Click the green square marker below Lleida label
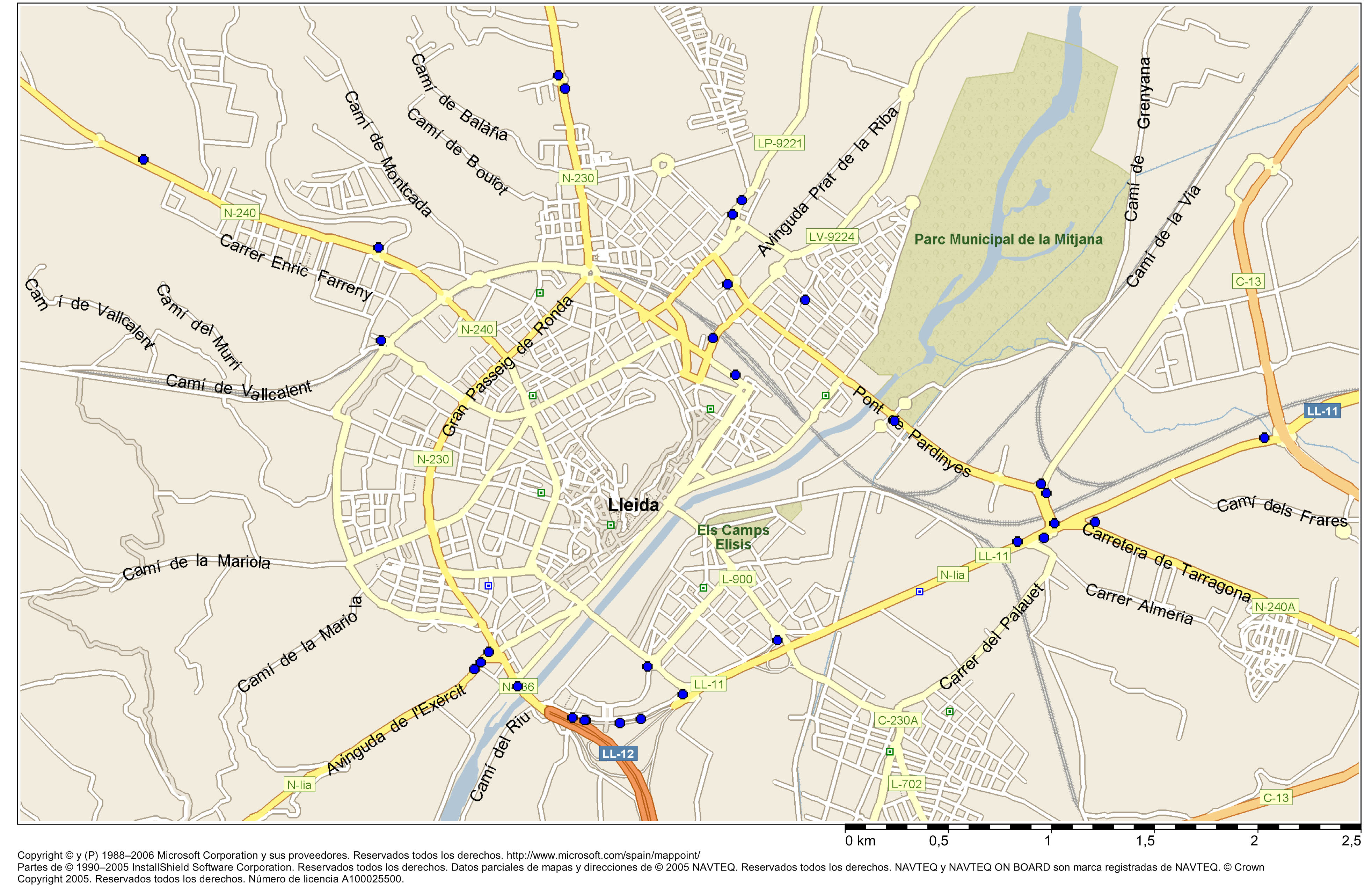 point(611,525)
